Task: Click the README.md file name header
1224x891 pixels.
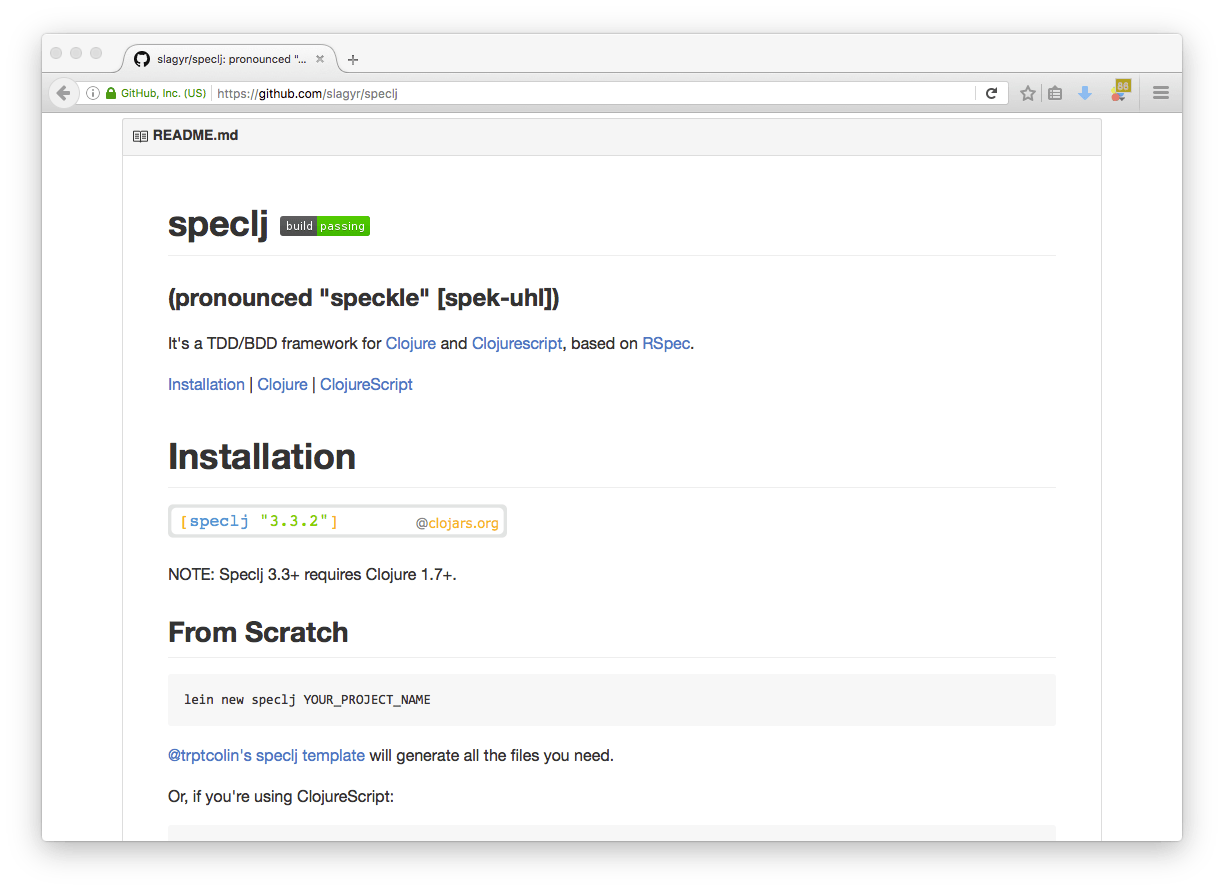Action: [195, 135]
